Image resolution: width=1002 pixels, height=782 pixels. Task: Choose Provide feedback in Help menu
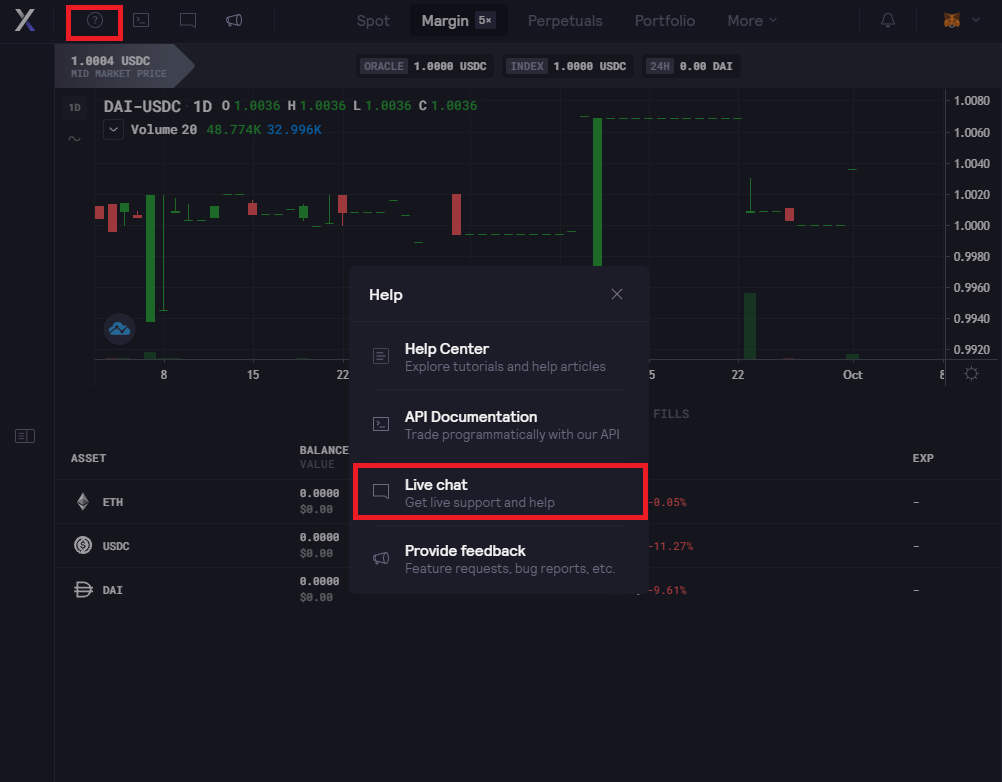(499, 558)
